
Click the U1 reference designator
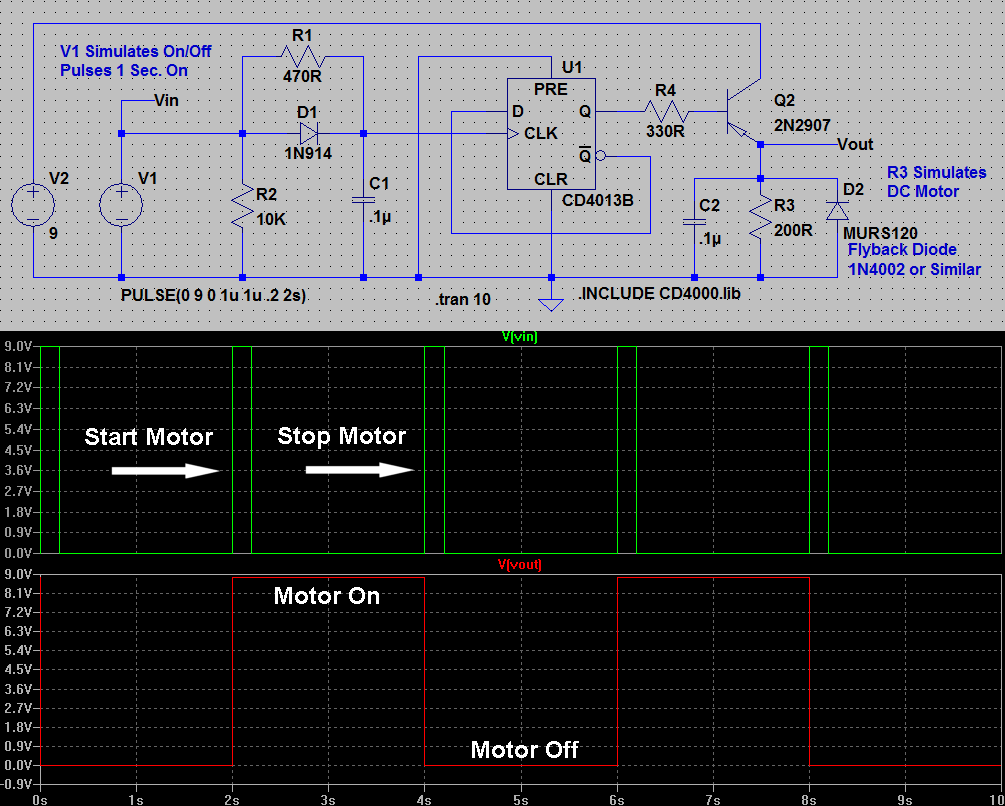[x=572, y=67]
